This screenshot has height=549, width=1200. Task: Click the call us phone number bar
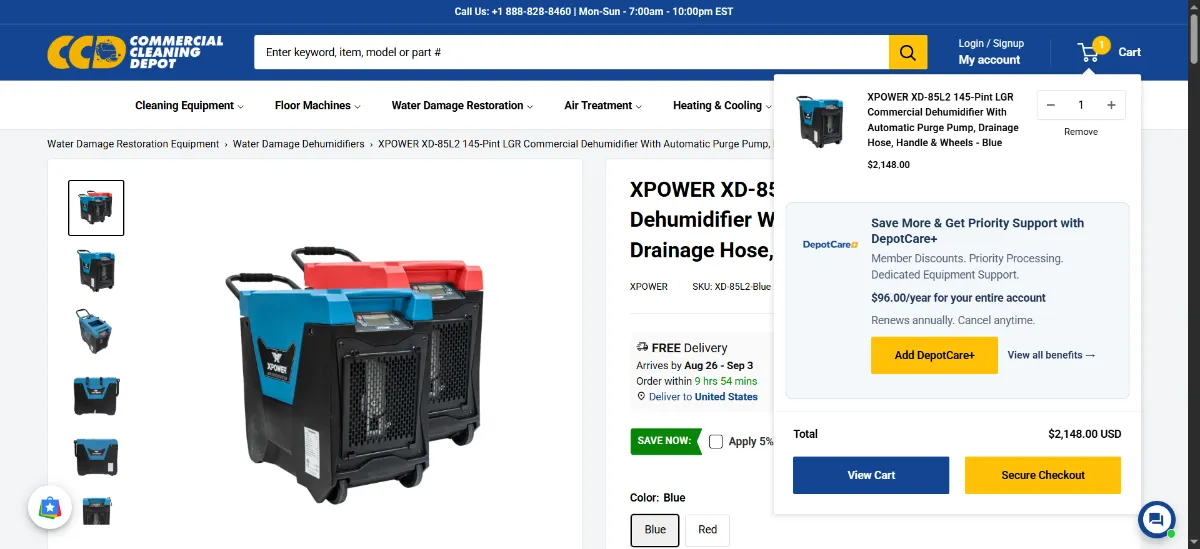coord(594,12)
